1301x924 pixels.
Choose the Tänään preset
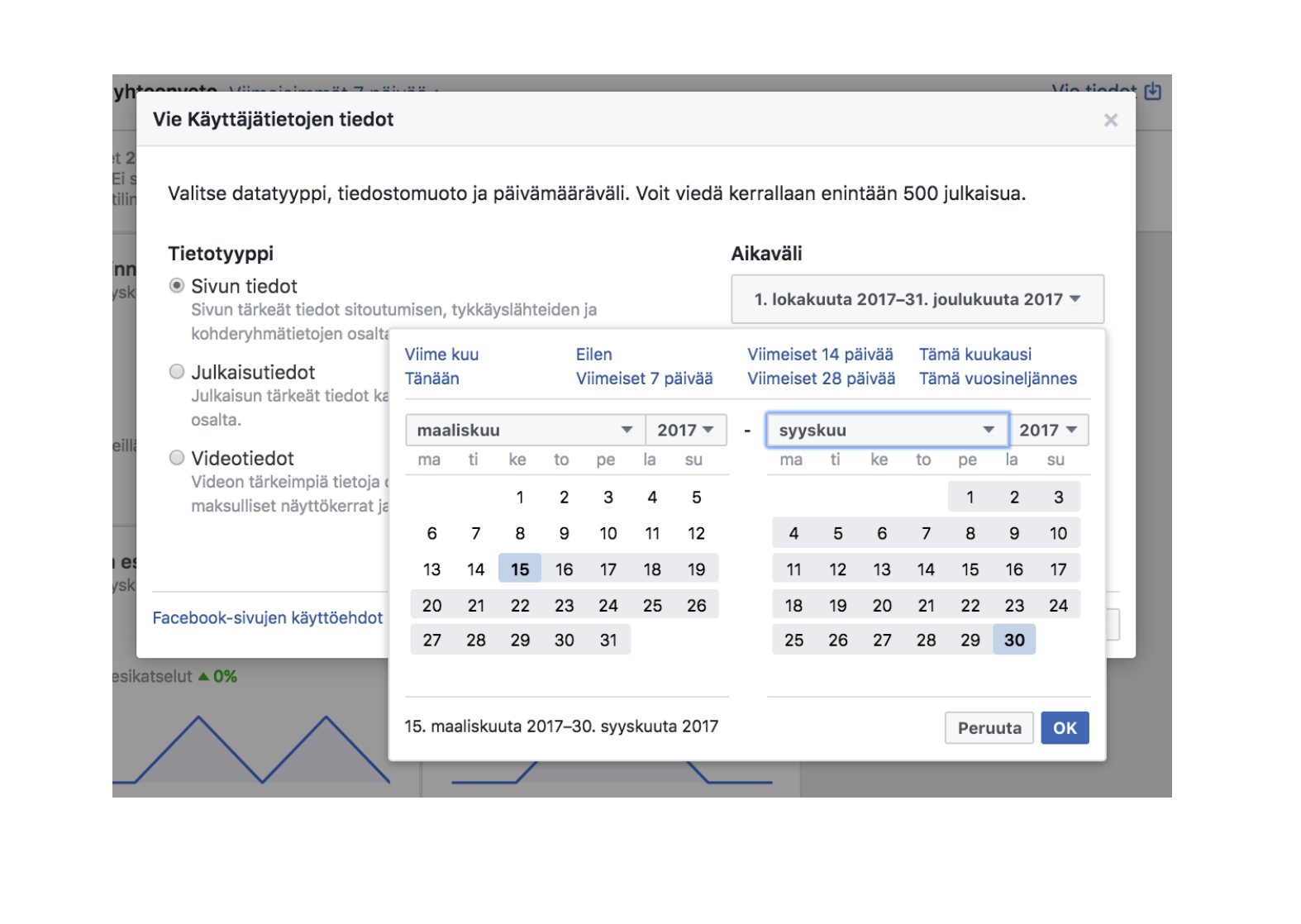coord(431,379)
